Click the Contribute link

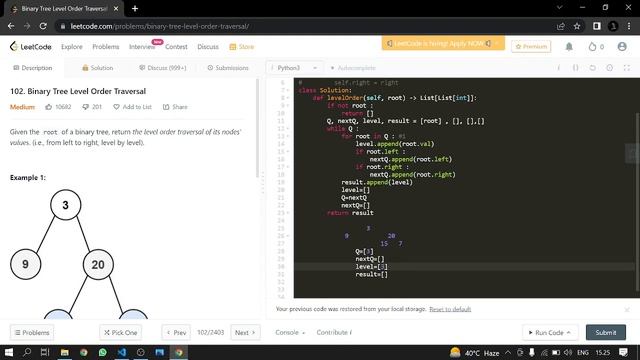pyautogui.click(x=334, y=332)
